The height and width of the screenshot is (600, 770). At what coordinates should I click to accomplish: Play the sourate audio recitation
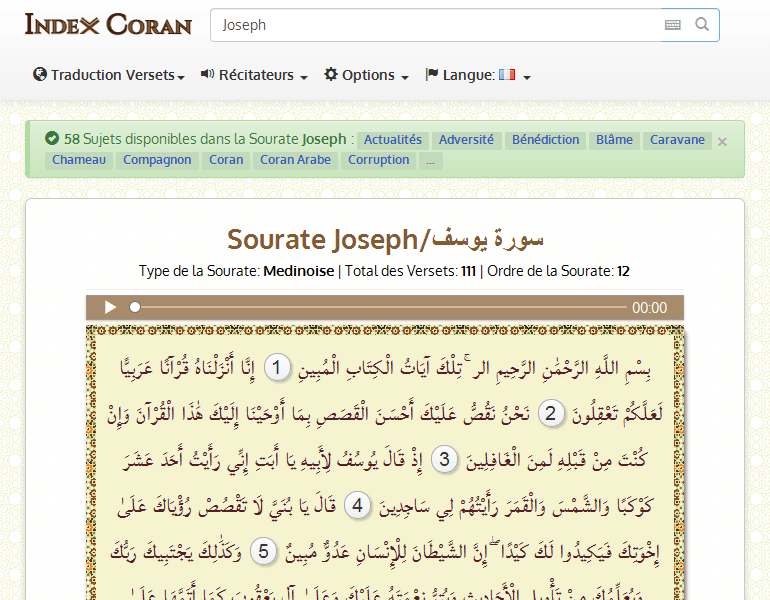click(x=111, y=308)
